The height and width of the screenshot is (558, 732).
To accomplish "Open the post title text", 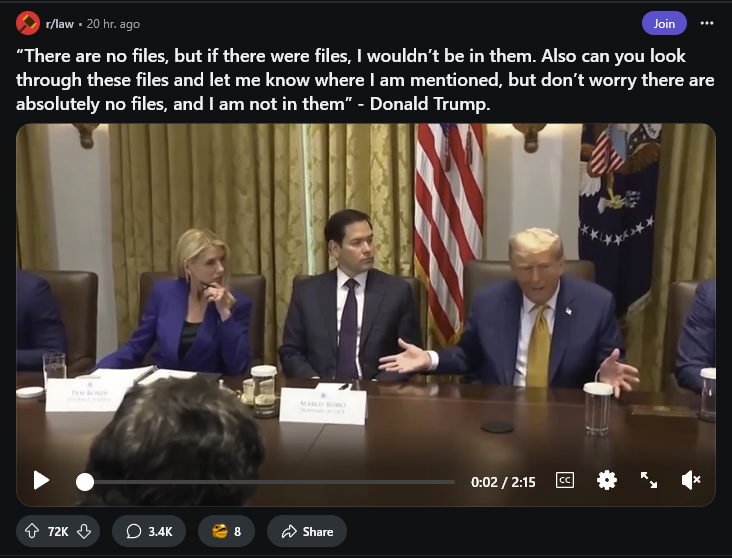I will point(365,80).
